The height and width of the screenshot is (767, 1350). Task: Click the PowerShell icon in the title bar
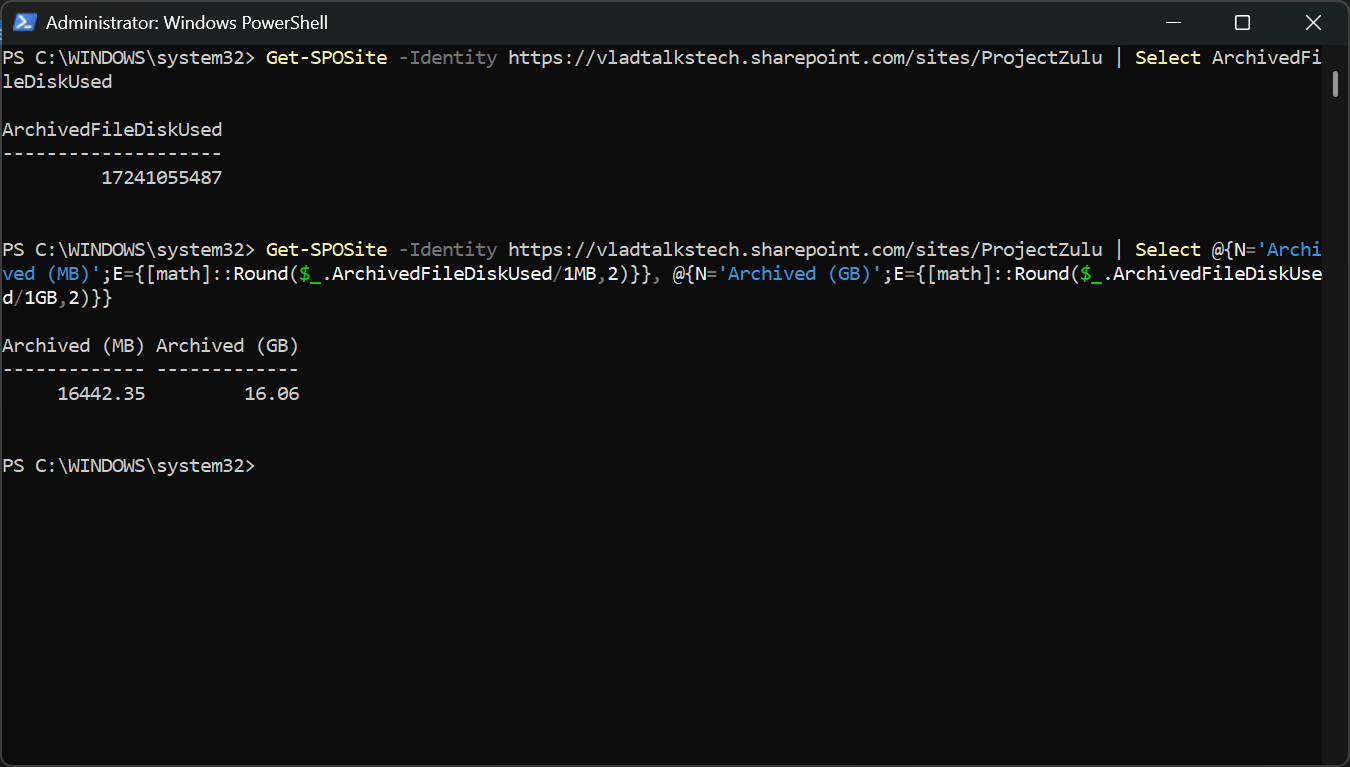(x=25, y=22)
